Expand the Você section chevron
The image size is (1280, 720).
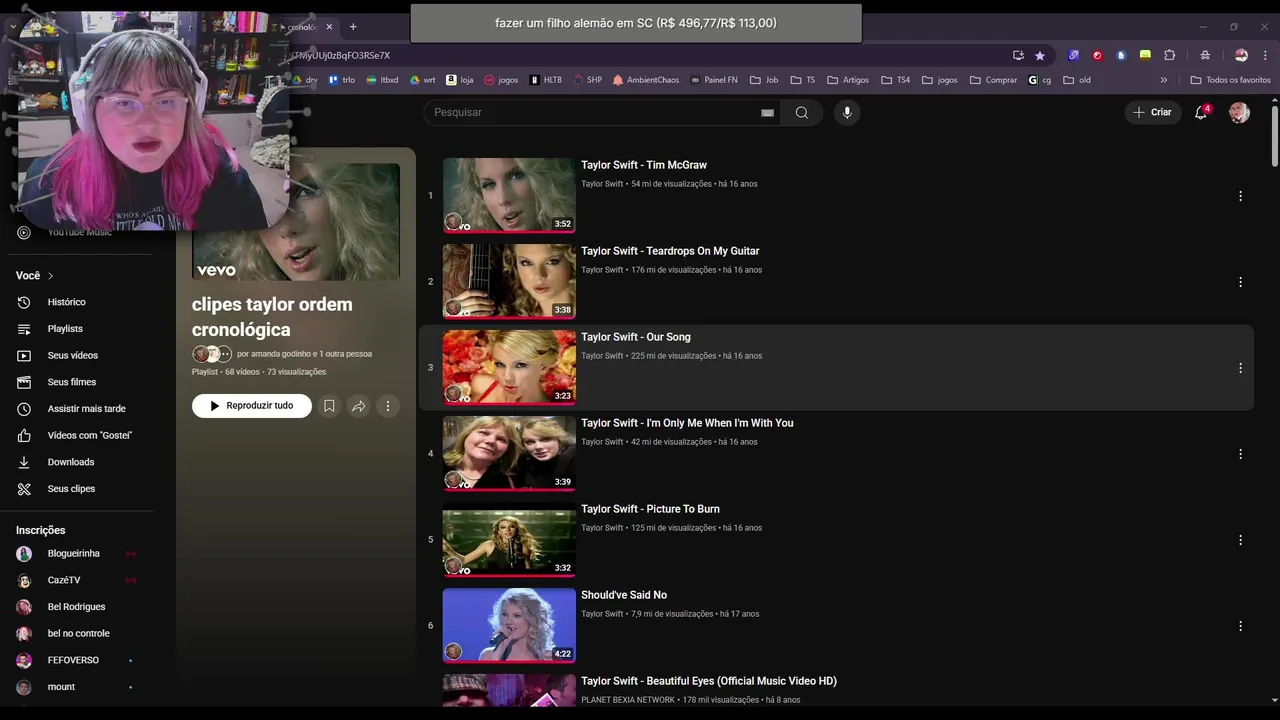tap(51, 276)
